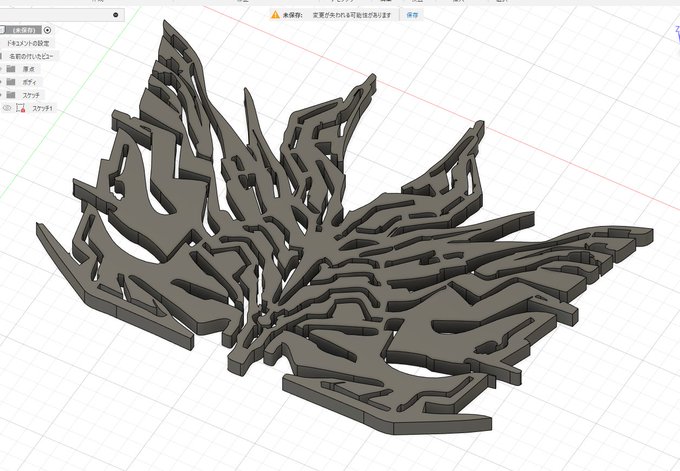Select the 原点 label in the browser
680x471 pixels.
[29, 69]
